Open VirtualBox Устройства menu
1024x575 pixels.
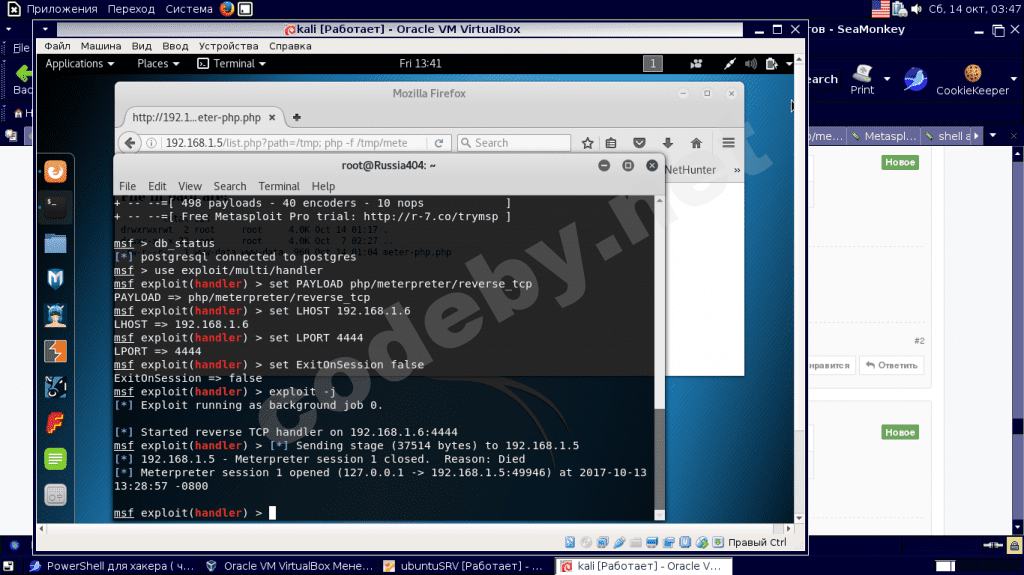coord(229,46)
